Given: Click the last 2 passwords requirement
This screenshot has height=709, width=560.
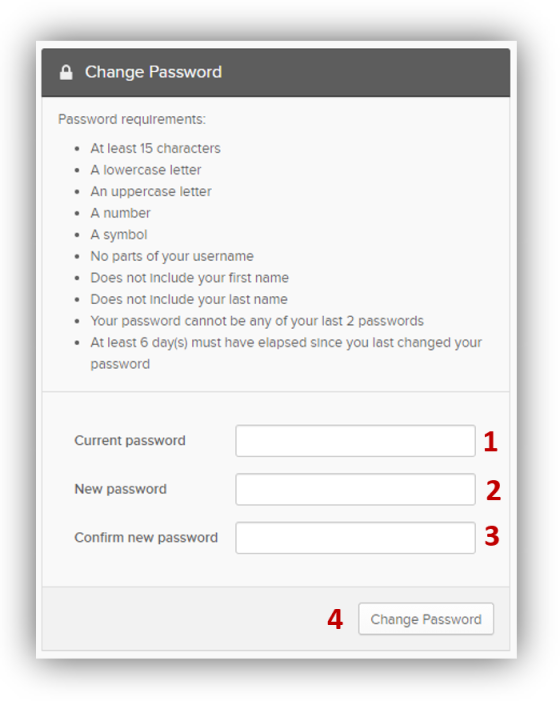Looking at the screenshot, I should (x=257, y=321).
